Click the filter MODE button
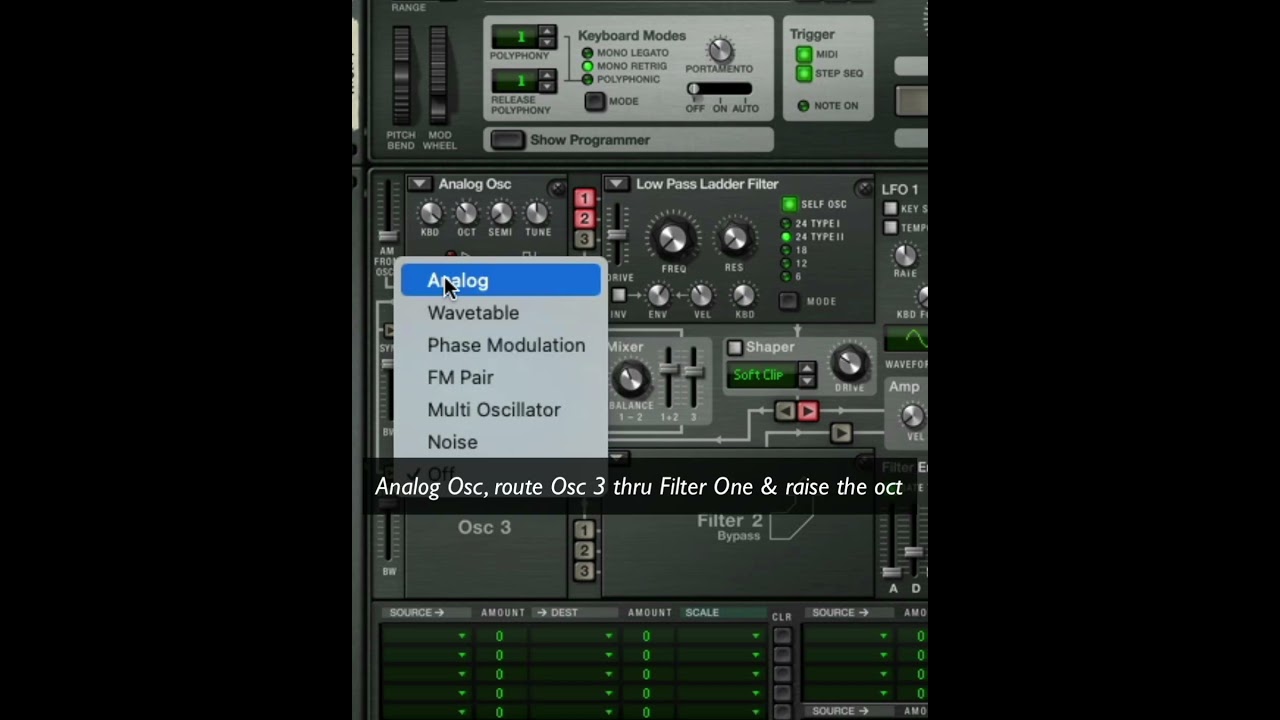The height and width of the screenshot is (720, 1280). tap(789, 301)
